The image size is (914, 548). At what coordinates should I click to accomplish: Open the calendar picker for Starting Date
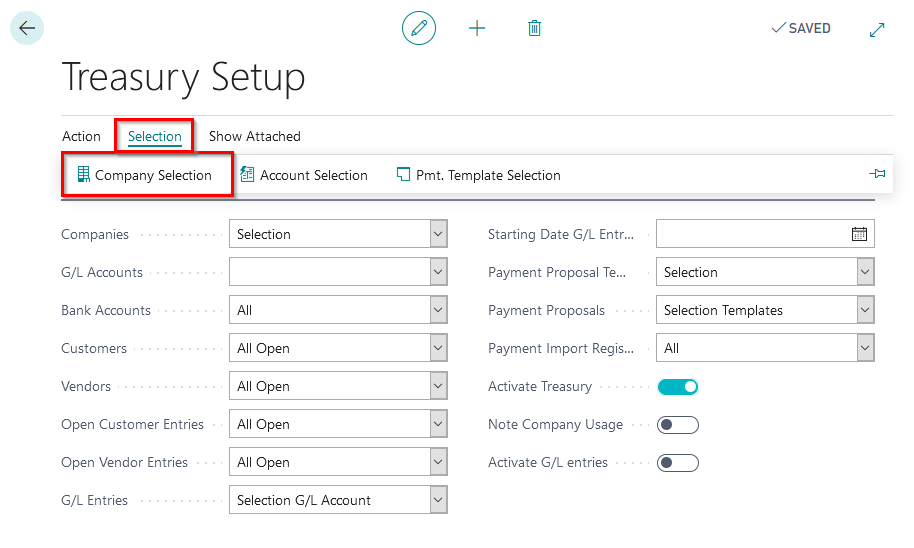(x=859, y=234)
